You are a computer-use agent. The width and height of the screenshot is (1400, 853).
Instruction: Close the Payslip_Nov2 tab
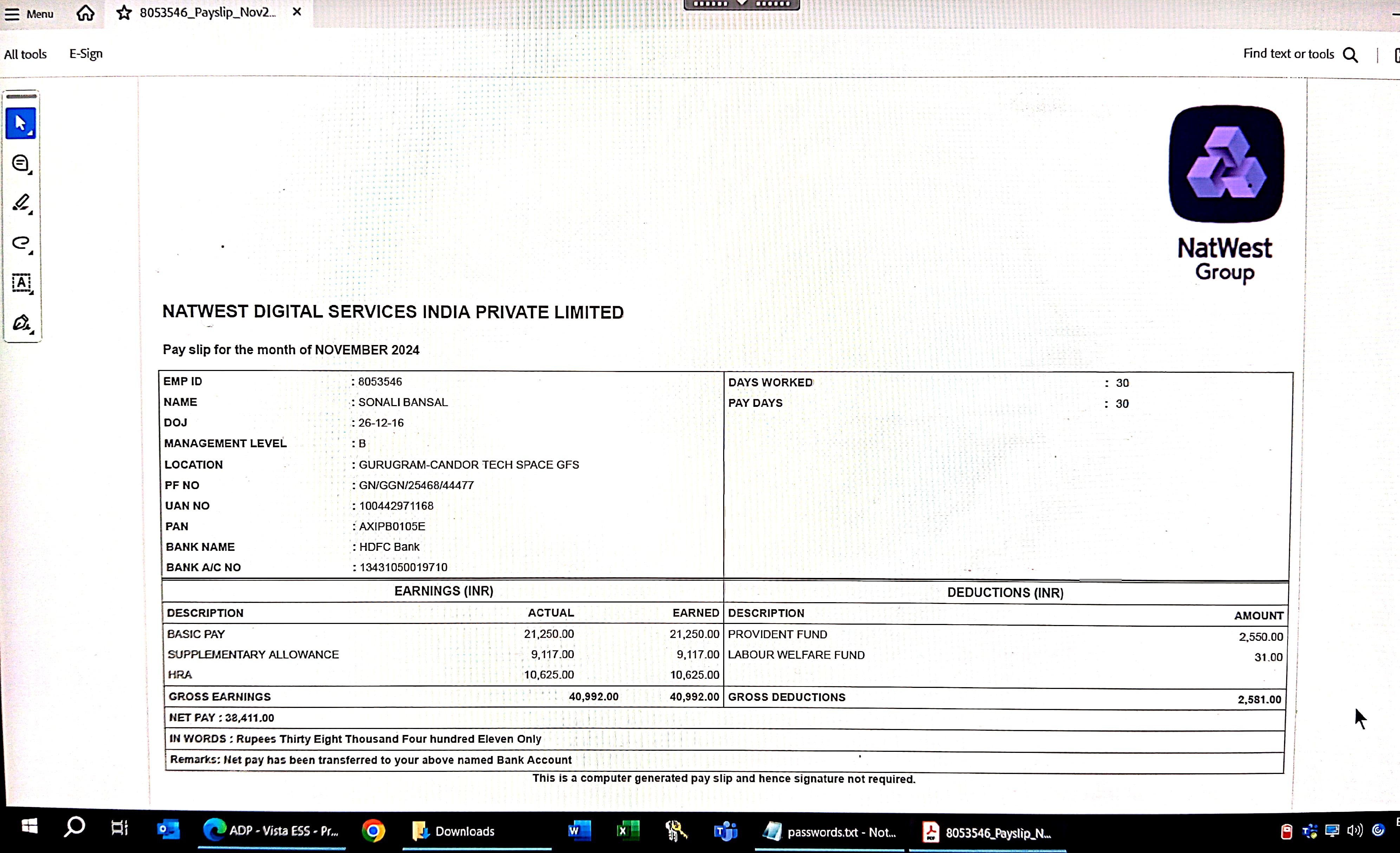coord(297,12)
